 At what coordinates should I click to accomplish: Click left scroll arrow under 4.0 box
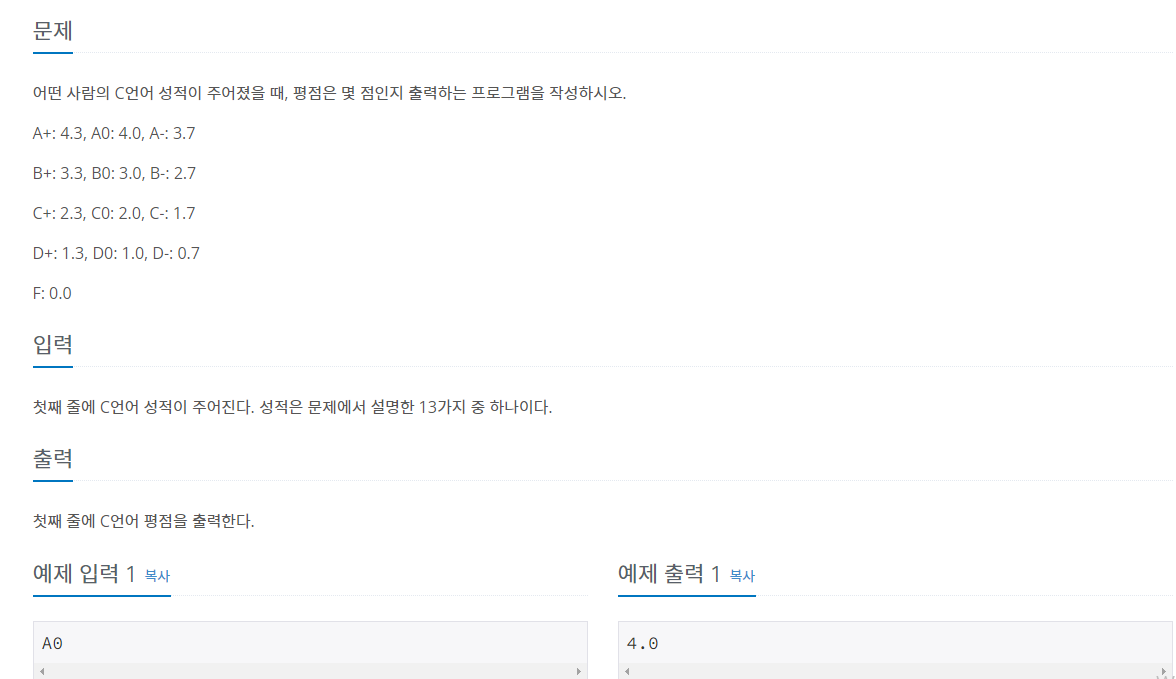point(627,671)
